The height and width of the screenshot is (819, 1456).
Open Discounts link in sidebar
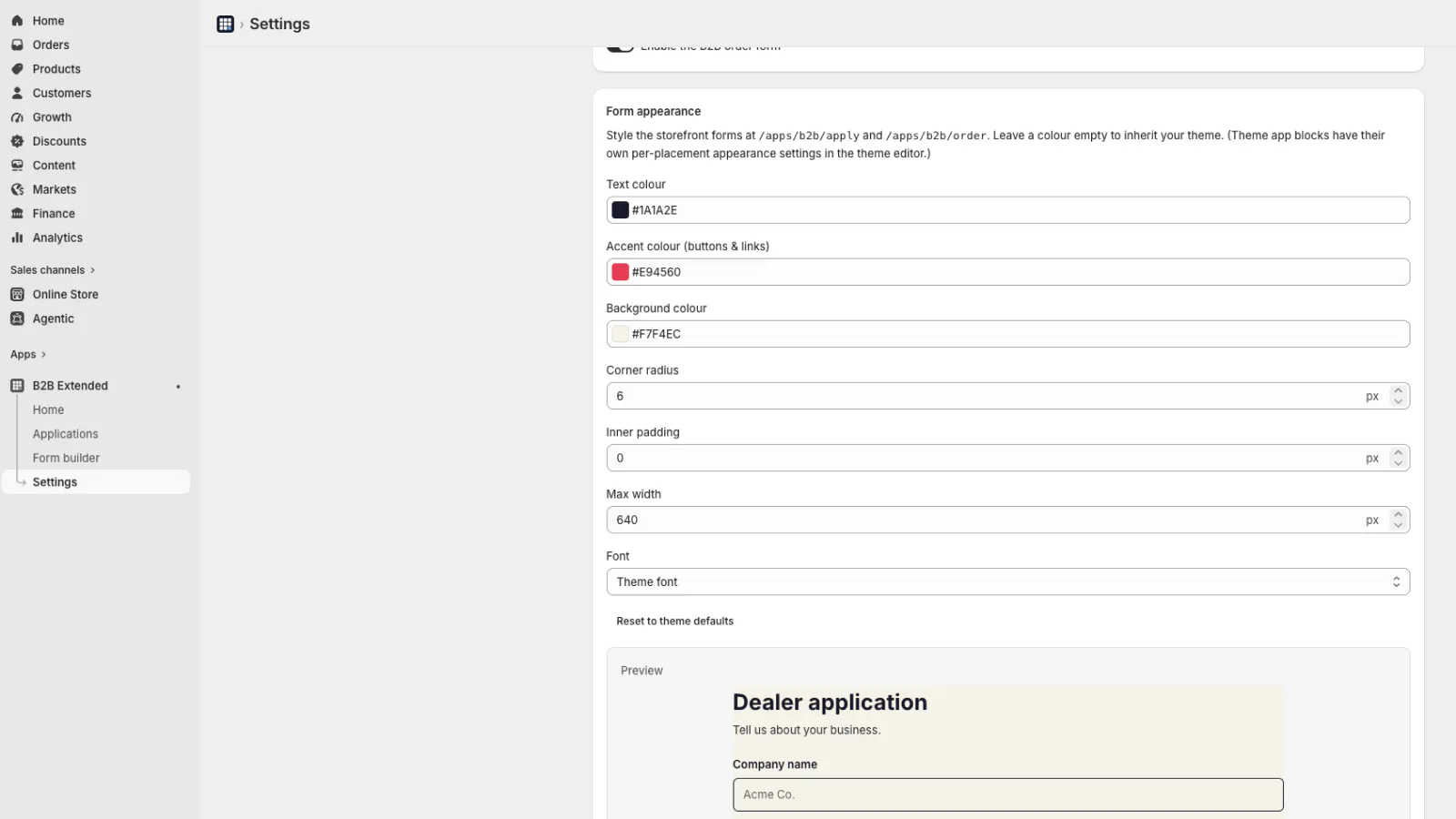click(59, 141)
